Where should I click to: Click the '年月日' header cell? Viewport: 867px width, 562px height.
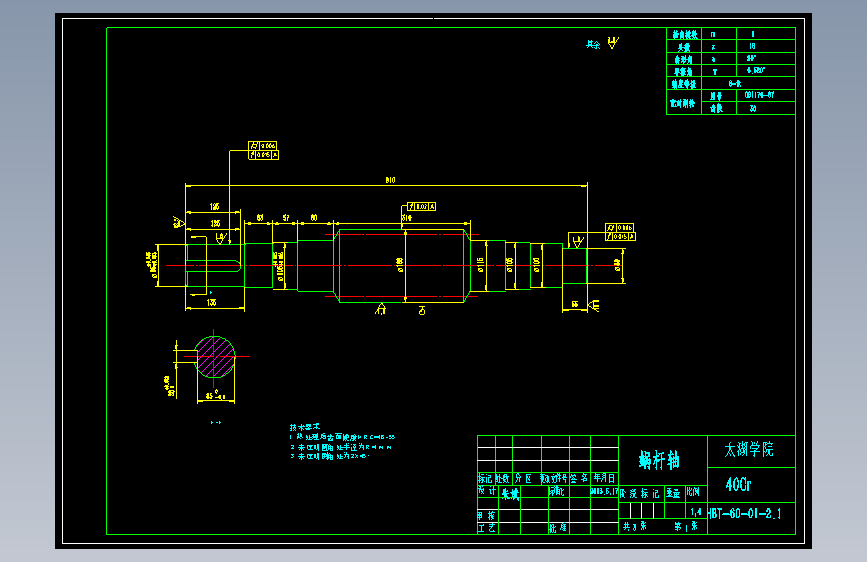604,478
